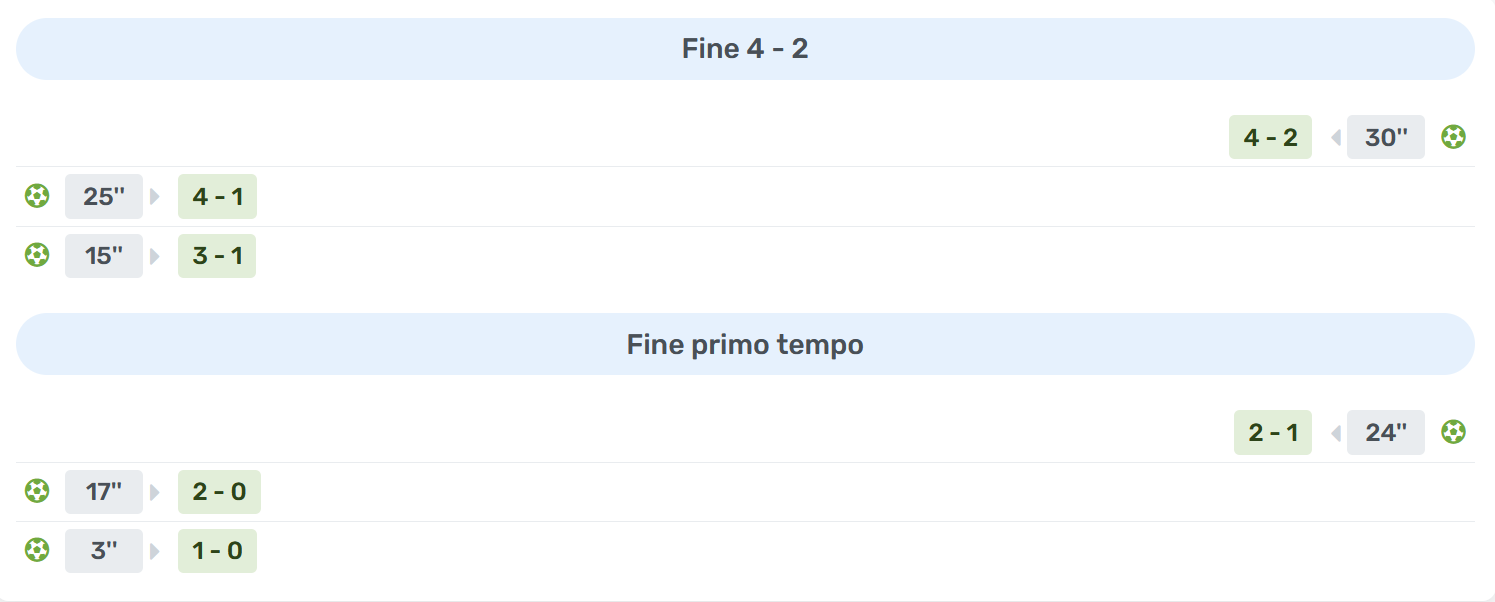
Task: Click the goal ball icon at 17''
Action: click(x=37, y=491)
